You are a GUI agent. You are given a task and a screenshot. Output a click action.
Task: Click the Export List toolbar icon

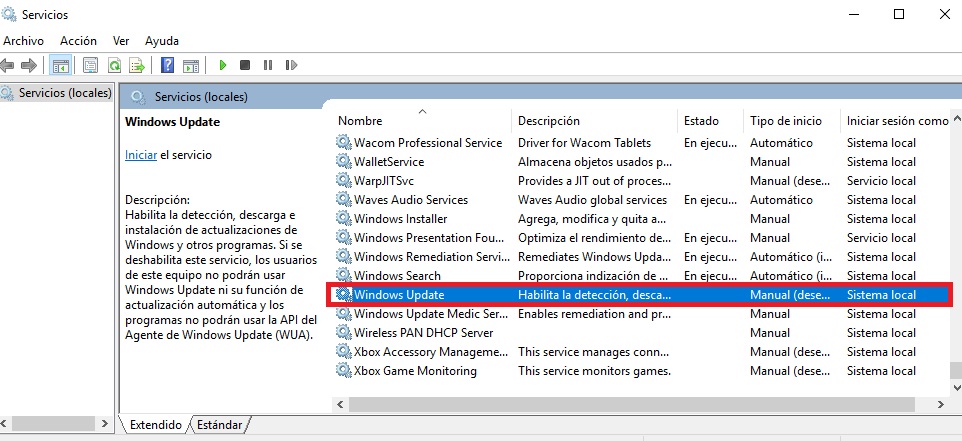coord(137,65)
